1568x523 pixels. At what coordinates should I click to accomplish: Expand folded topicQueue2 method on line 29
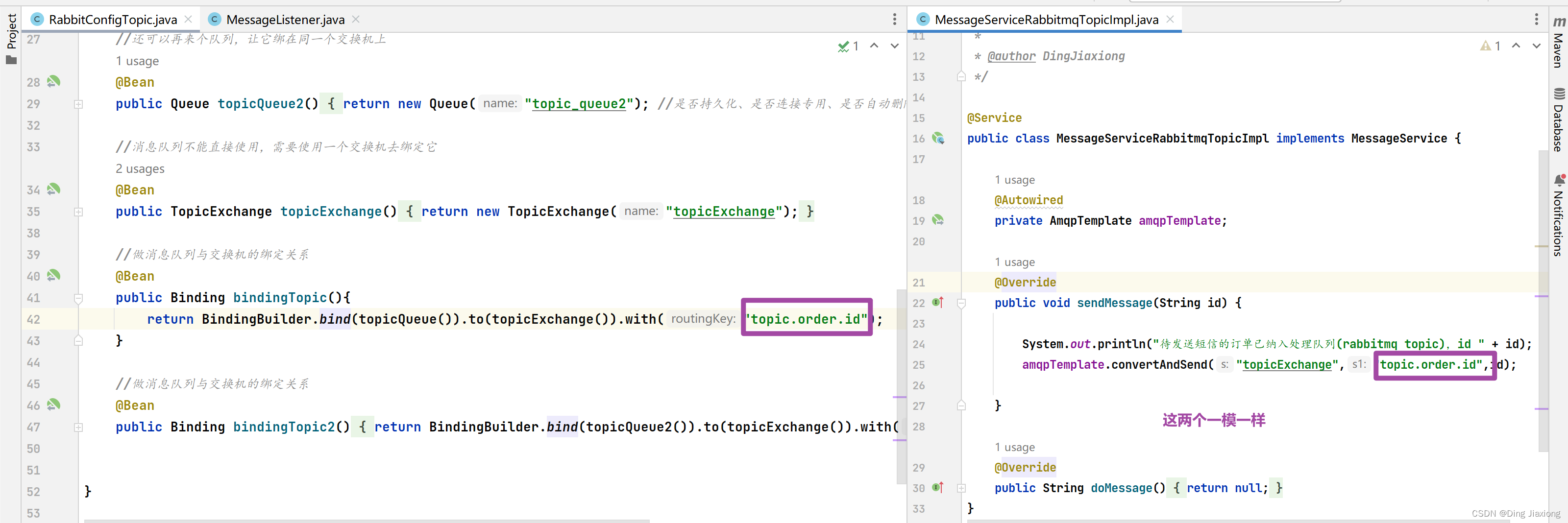click(78, 104)
